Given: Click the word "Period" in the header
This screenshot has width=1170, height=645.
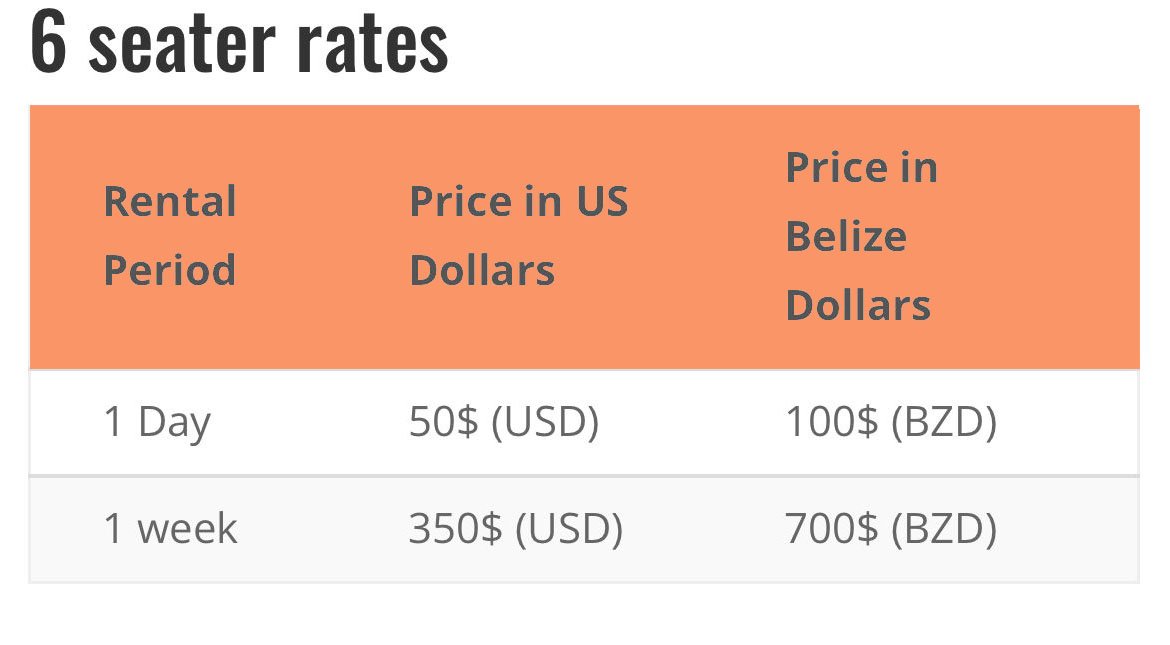Looking at the screenshot, I should click(170, 271).
